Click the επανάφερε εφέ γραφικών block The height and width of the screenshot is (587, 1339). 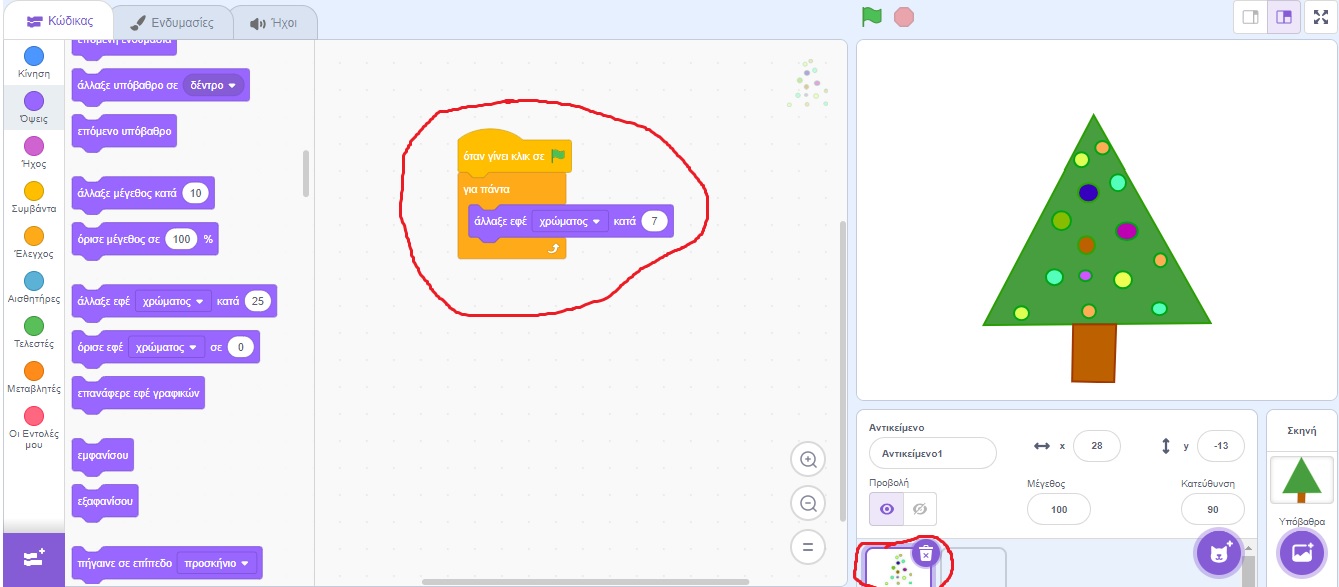tap(138, 394)
